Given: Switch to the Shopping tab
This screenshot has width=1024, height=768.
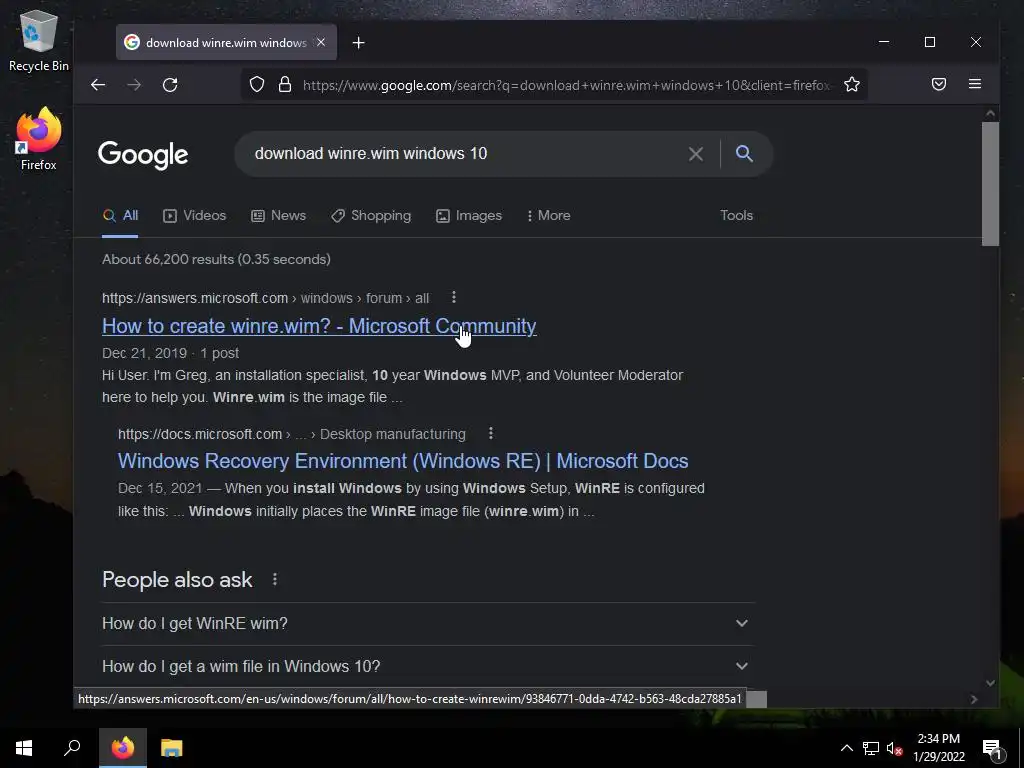Looking at the screenshot, I should pyautogui.click(x=371, y=216).
